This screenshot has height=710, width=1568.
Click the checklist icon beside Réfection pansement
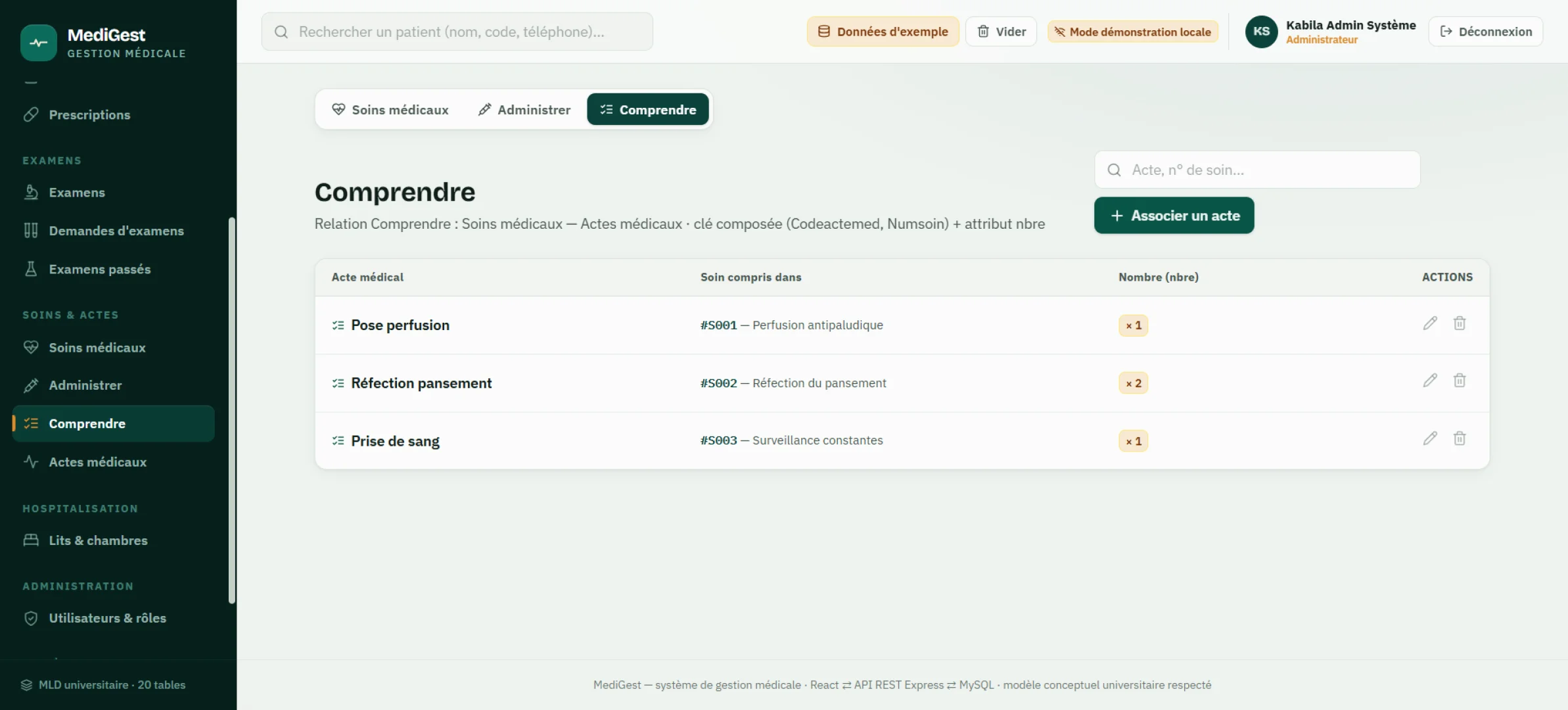point(338,383)
